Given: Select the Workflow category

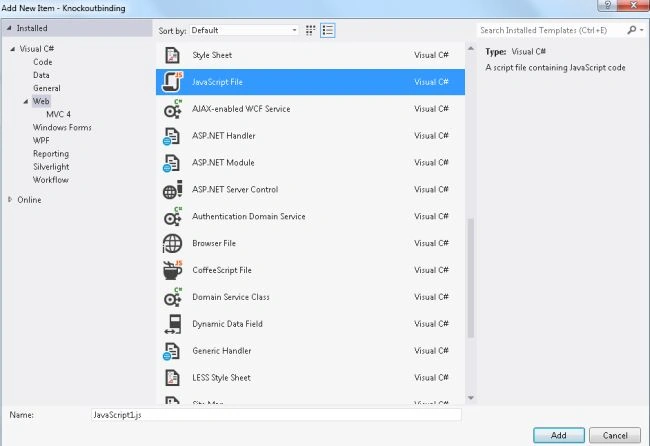Looking at the screenshot, I should click(51, 180).
